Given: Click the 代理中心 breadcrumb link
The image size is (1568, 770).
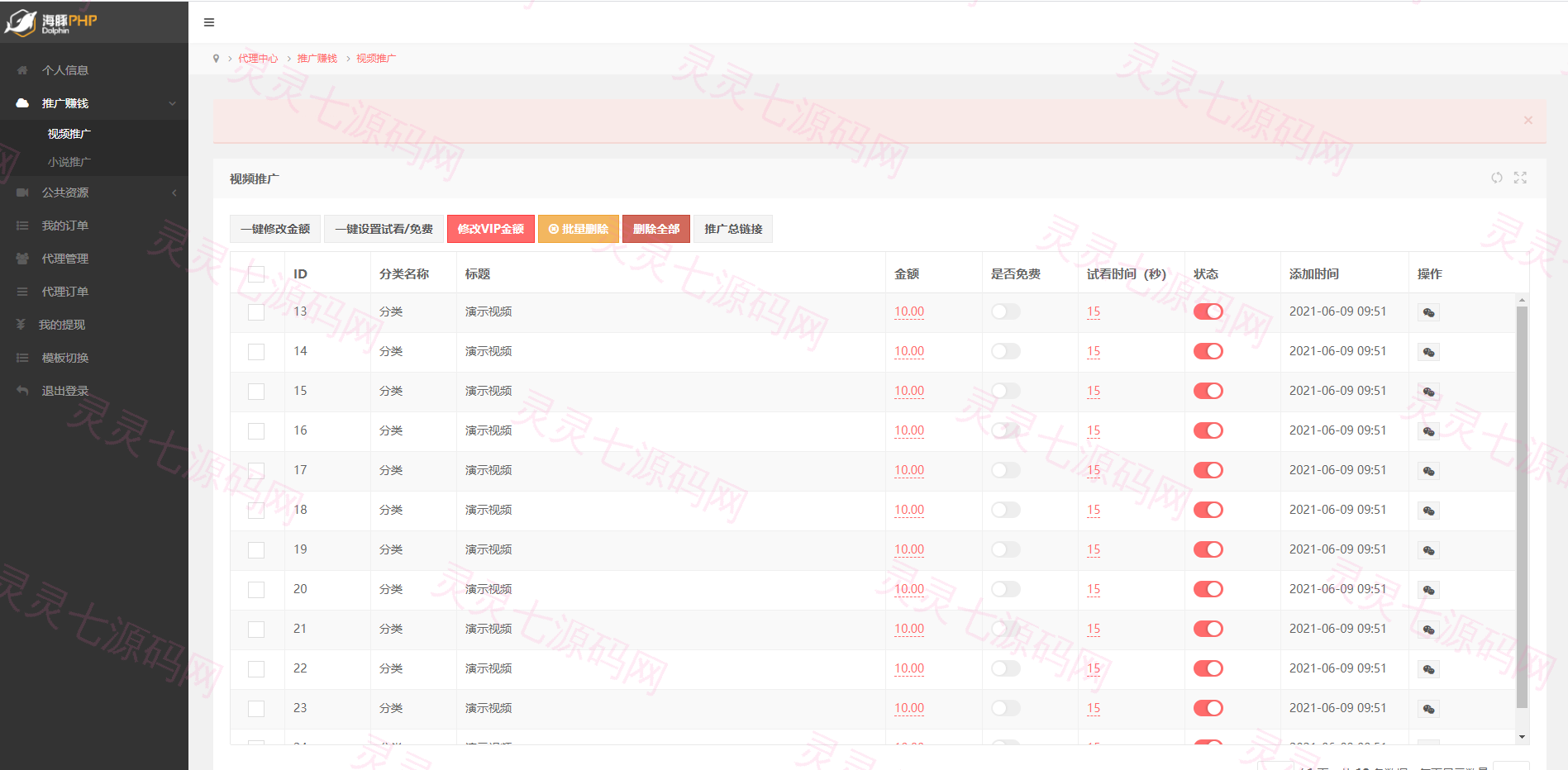Looking at the screenshot, I should click(x=258, y=58).
